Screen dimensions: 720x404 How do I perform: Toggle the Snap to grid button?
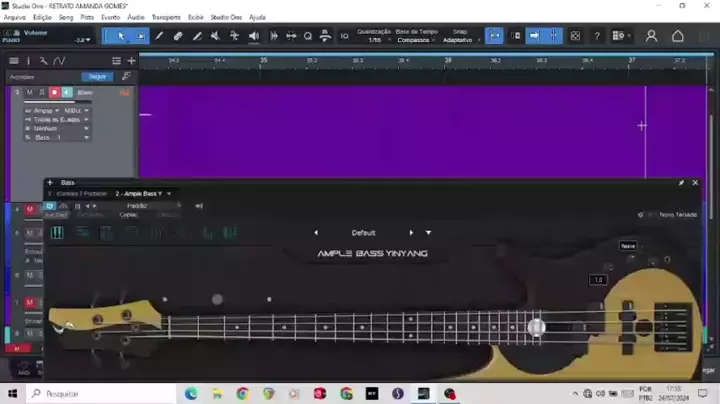[494, 36]
